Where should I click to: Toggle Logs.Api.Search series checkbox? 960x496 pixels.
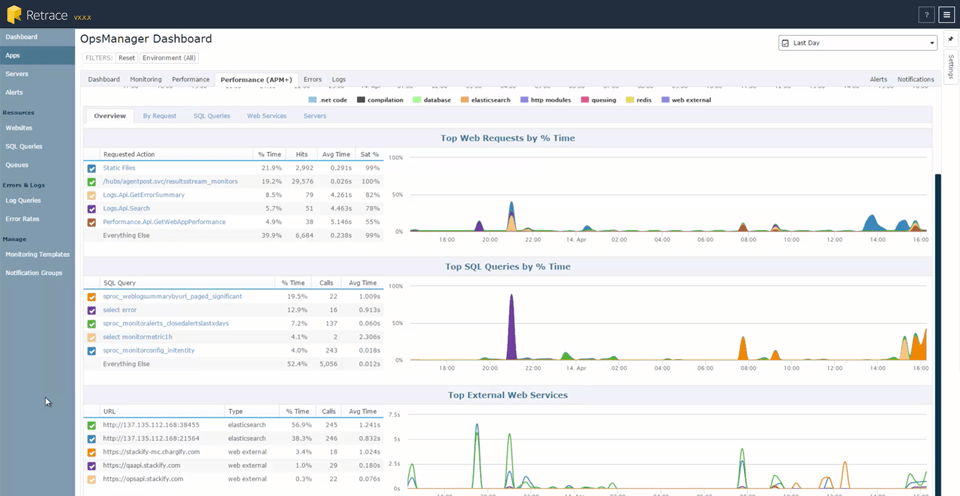coord(92,208)
